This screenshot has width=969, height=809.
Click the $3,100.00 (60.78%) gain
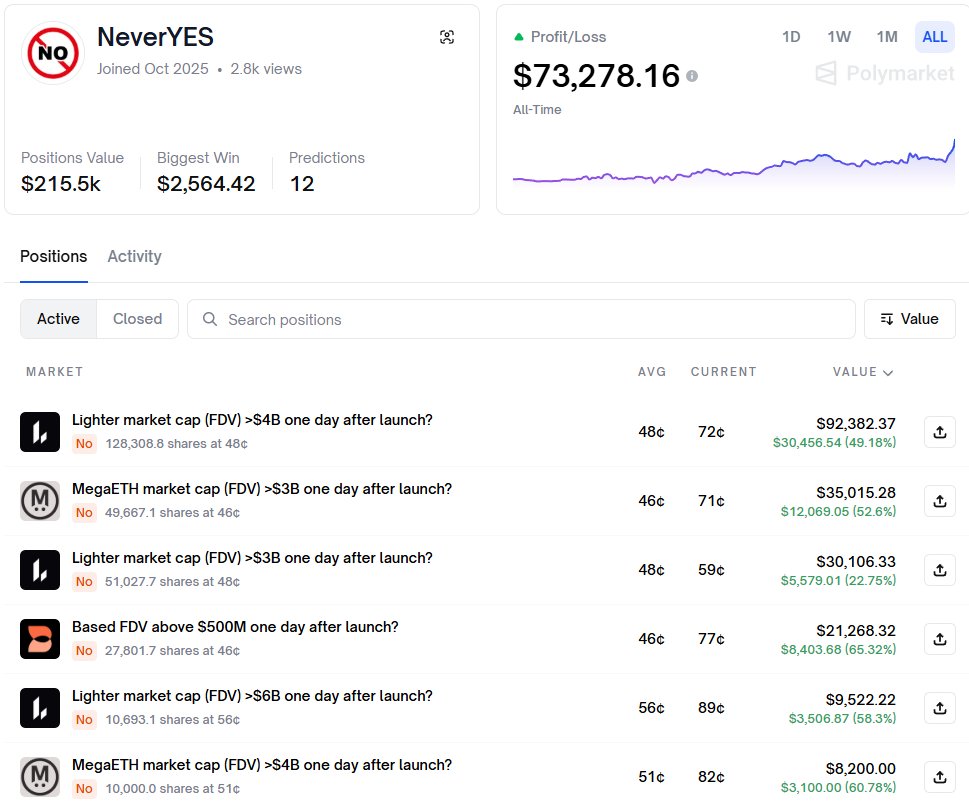point(838,788)
